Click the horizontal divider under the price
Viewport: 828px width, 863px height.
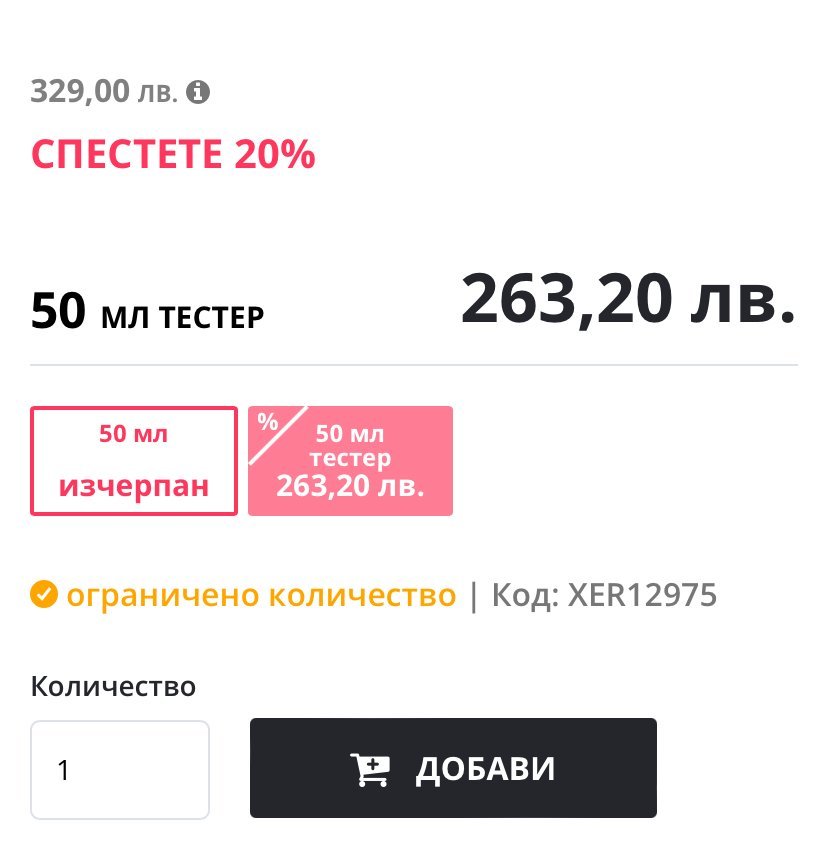pyautogui.click(x=414, y=365)
